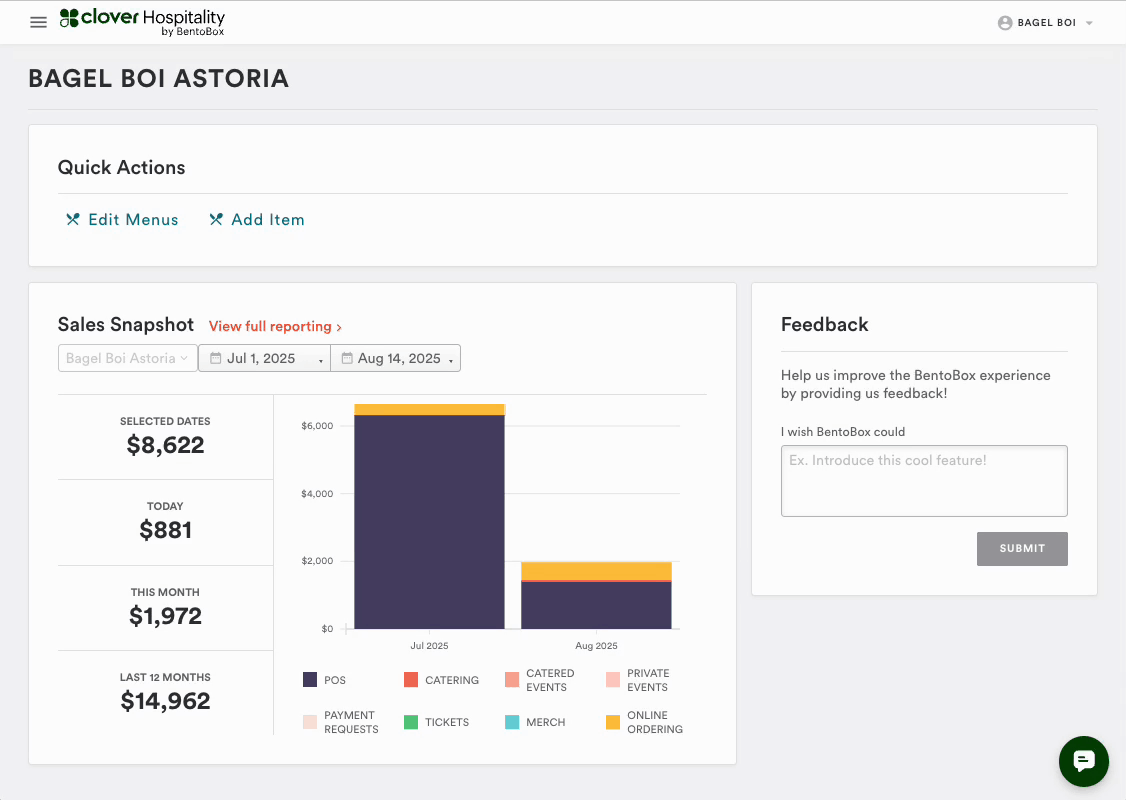Click the Jul 2025 axis label
The height and width of the screenshot is (800, 1126).
[x=429, y=646]
